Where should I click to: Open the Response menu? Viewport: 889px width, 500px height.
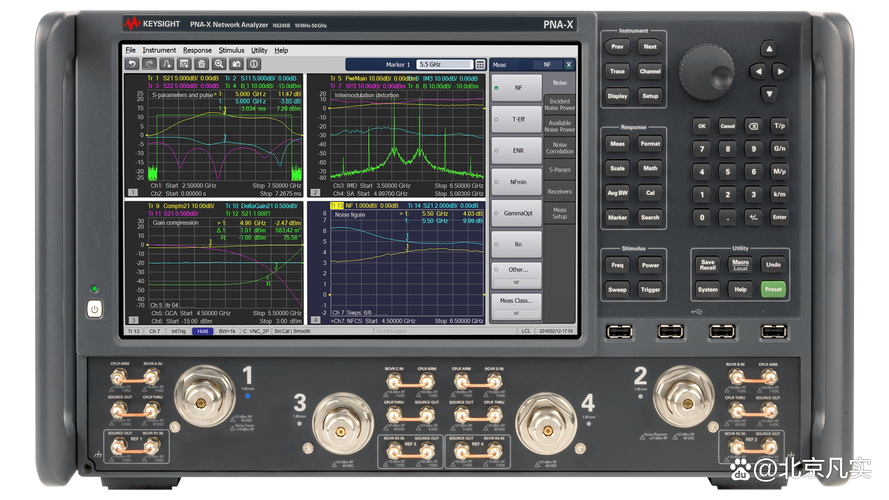point(197,50)
